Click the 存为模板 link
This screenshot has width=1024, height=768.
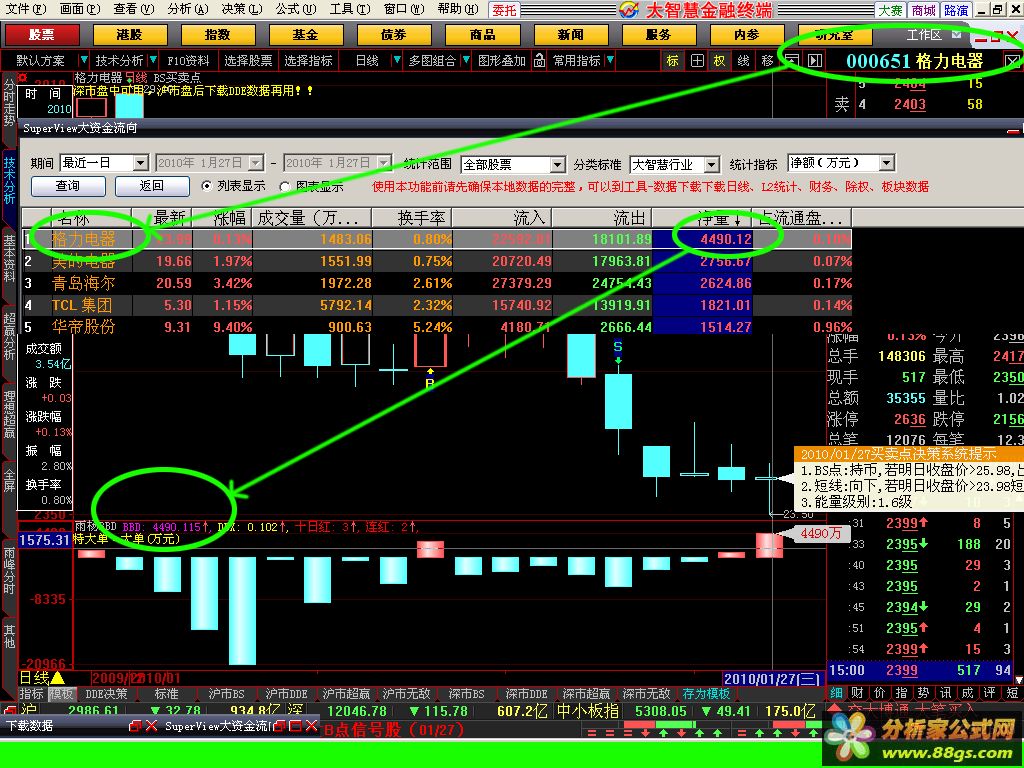point(706,694)
